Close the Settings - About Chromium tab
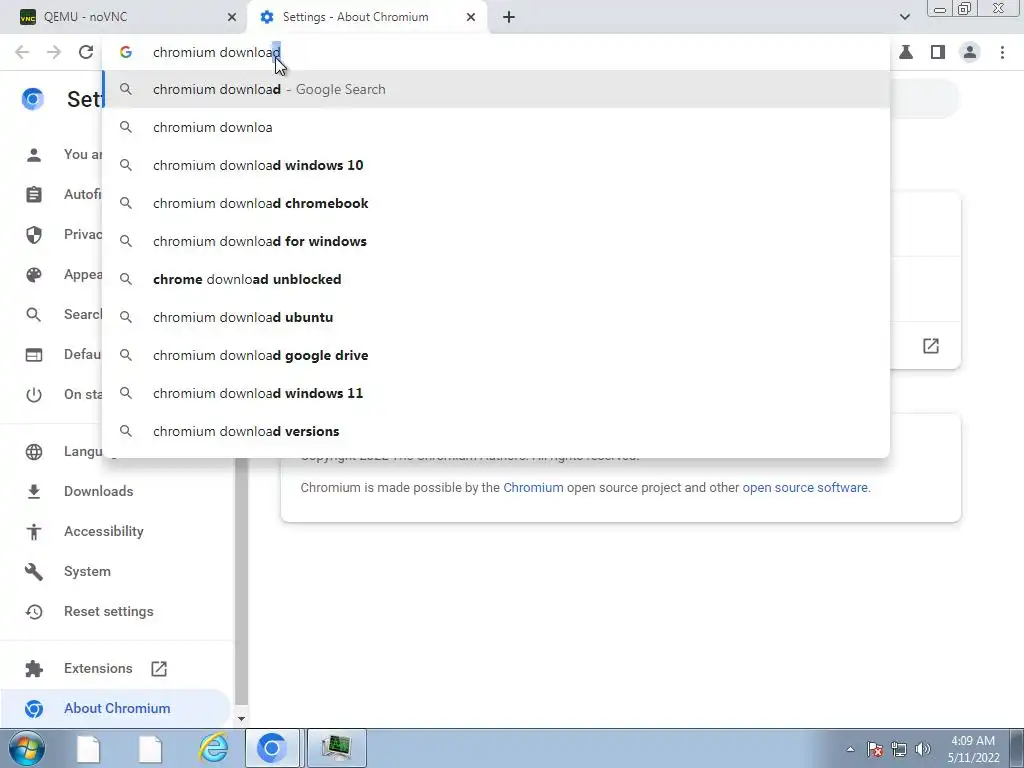 [471, 17]
